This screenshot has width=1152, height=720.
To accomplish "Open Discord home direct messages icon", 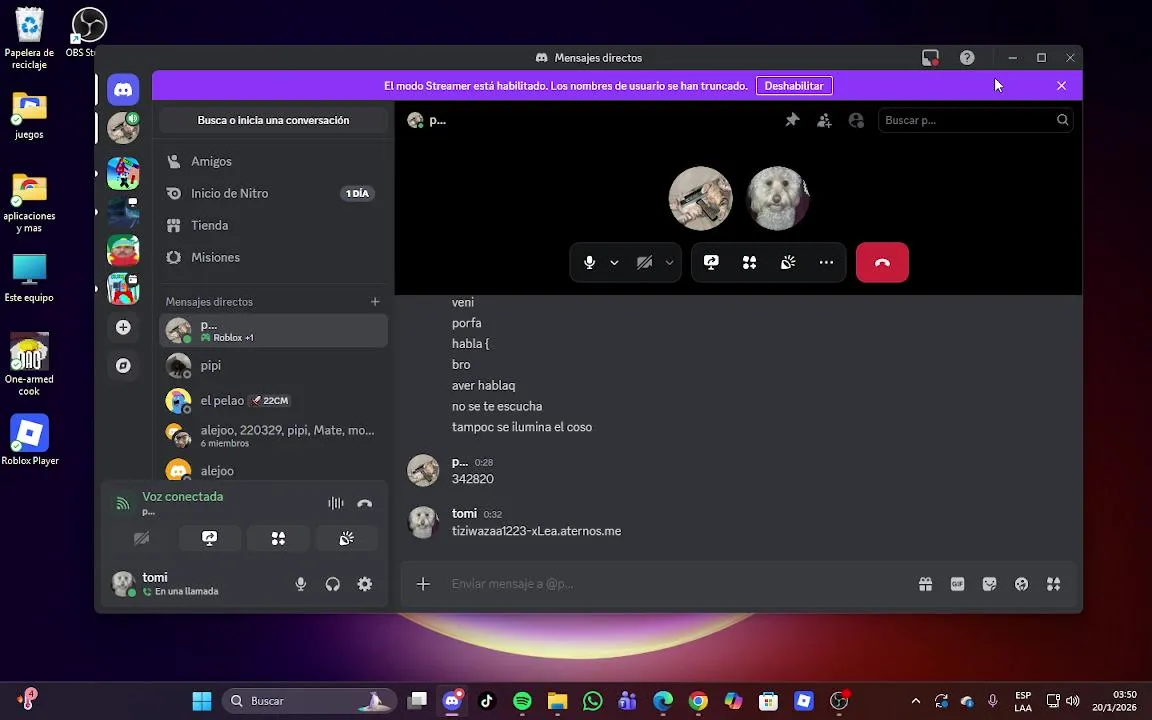I will (x=123, y=90).
